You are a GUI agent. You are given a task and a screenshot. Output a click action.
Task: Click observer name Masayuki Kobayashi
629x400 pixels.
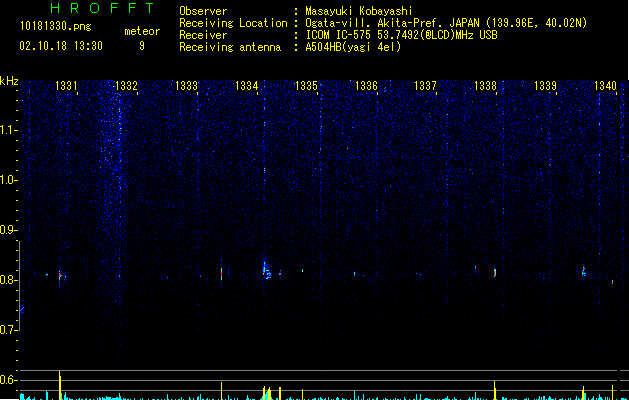(x=359, y=11)
